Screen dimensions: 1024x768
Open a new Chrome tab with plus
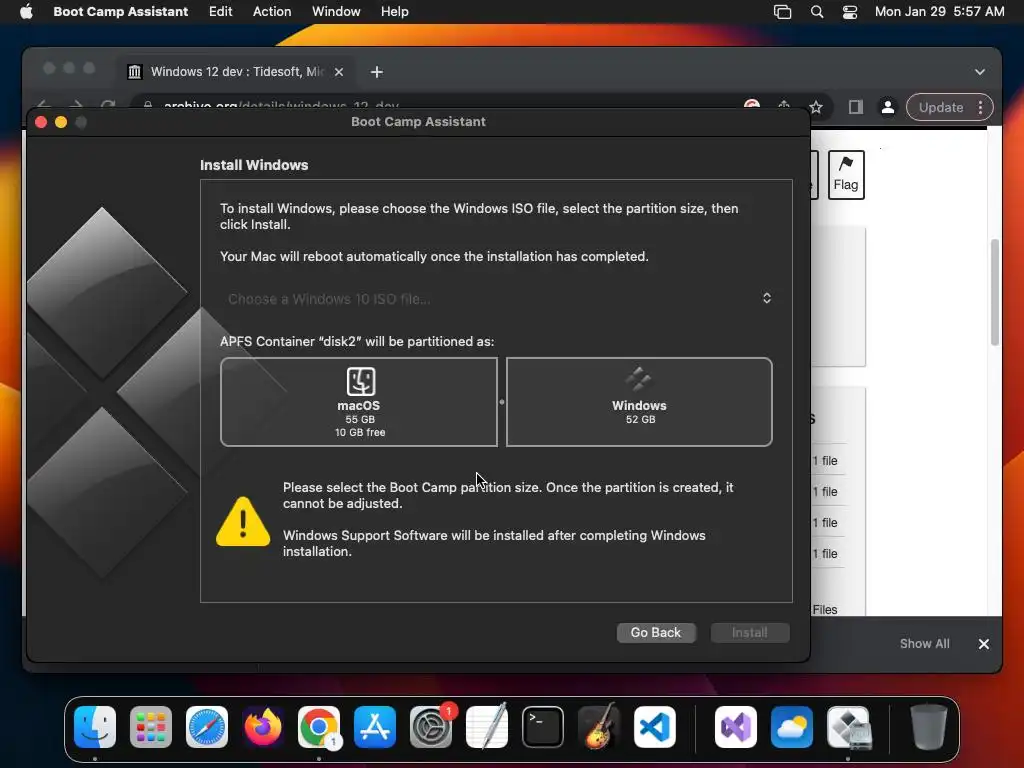point(377,72)
